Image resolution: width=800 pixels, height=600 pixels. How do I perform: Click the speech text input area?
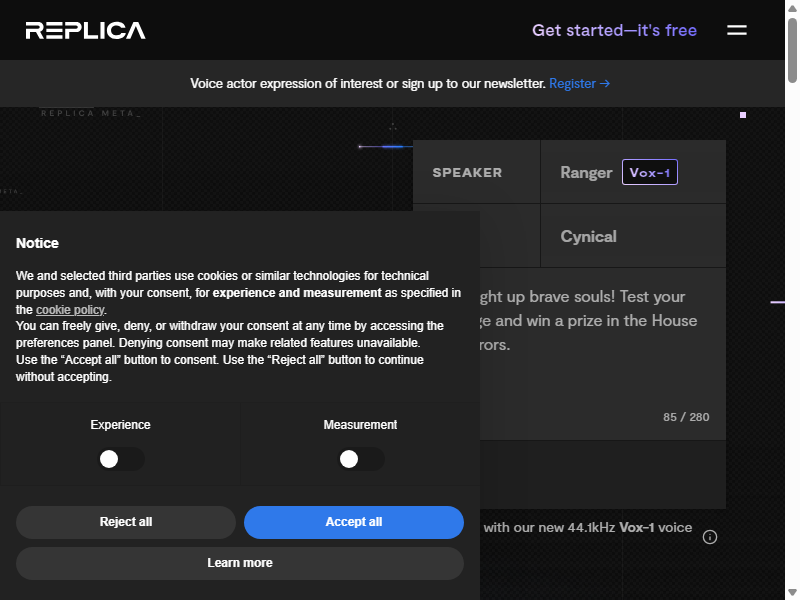coord(602,354)
